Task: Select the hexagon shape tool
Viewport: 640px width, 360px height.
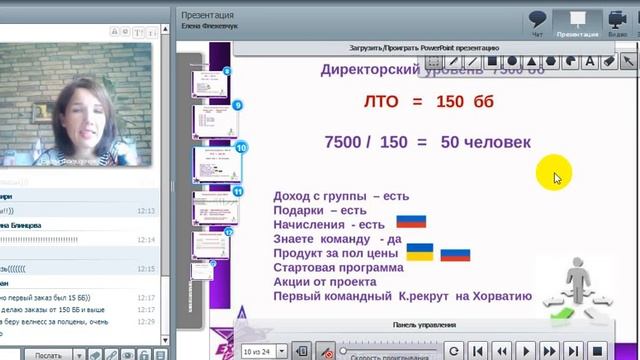Action: pos(551,62)
